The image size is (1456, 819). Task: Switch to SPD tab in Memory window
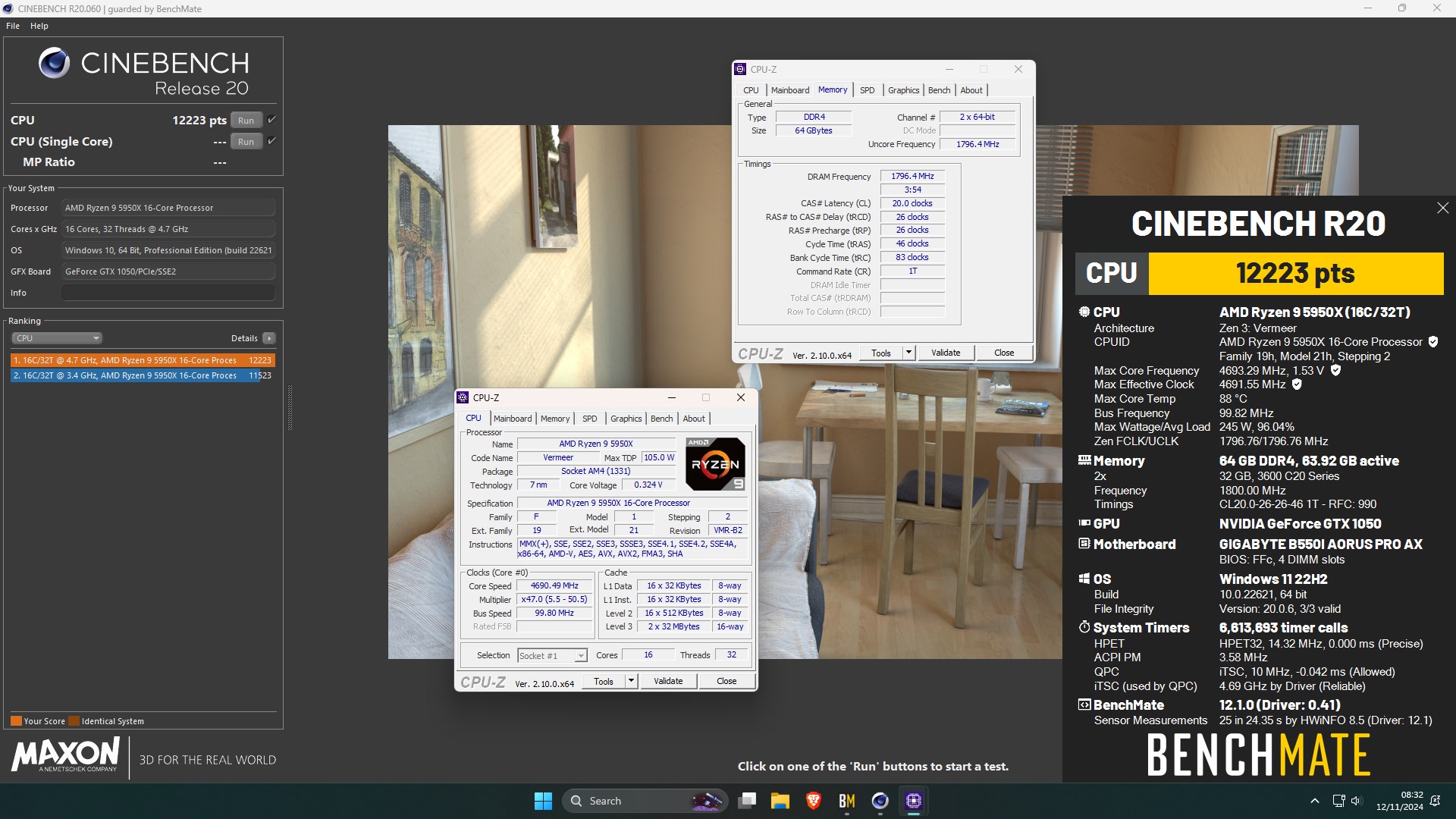tap(867, 90)
